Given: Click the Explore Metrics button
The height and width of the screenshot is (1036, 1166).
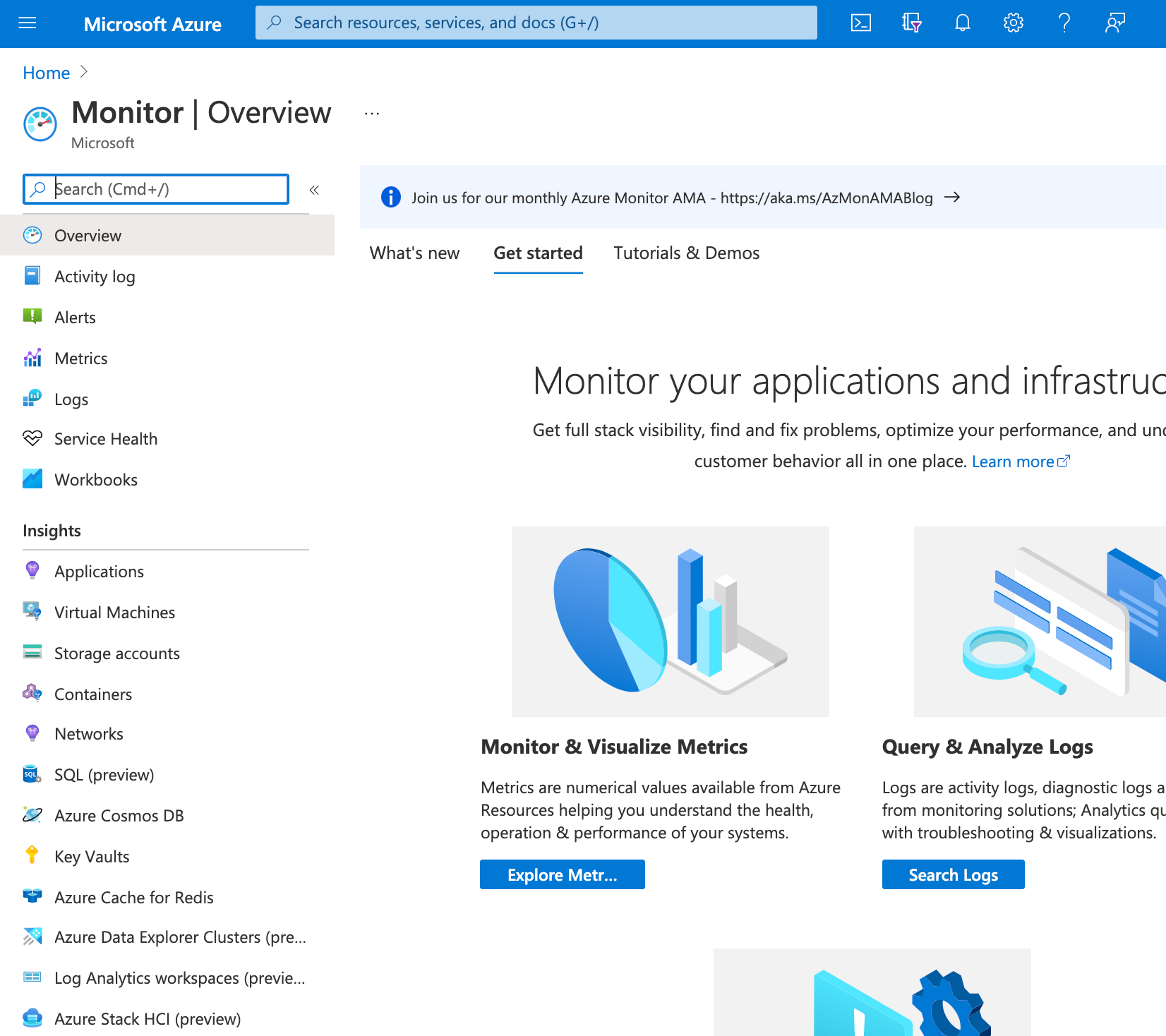Looking at the screenshot, I should (x=563, y=874).
